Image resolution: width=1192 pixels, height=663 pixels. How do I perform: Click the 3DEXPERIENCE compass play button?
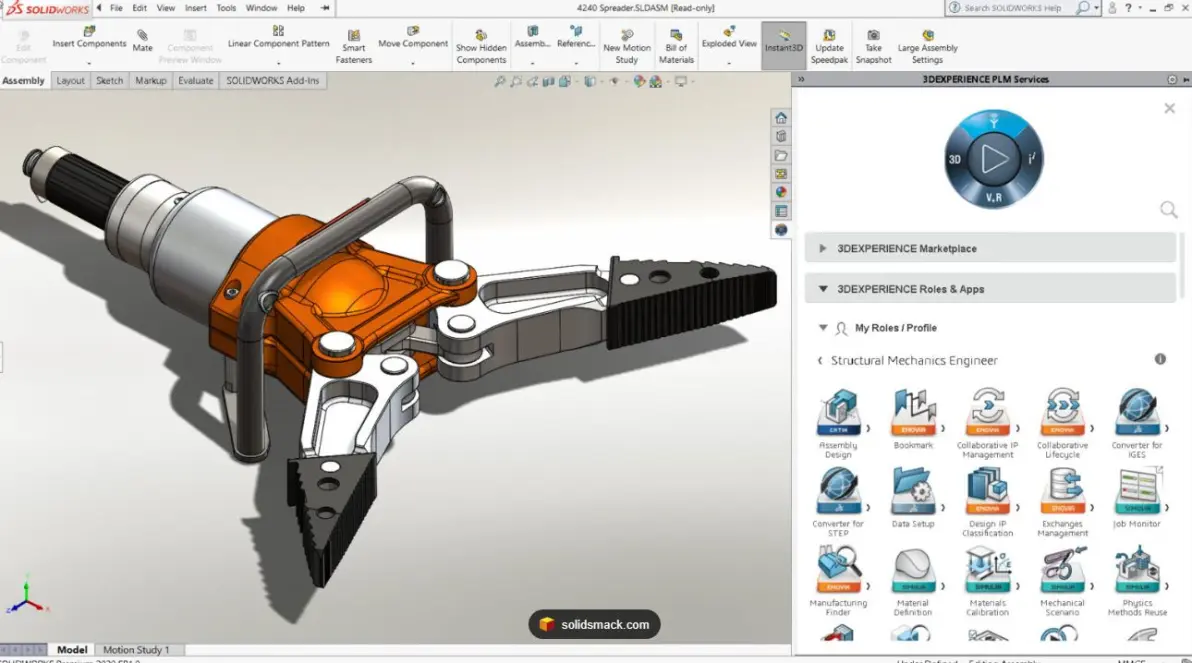coord(994,159)
